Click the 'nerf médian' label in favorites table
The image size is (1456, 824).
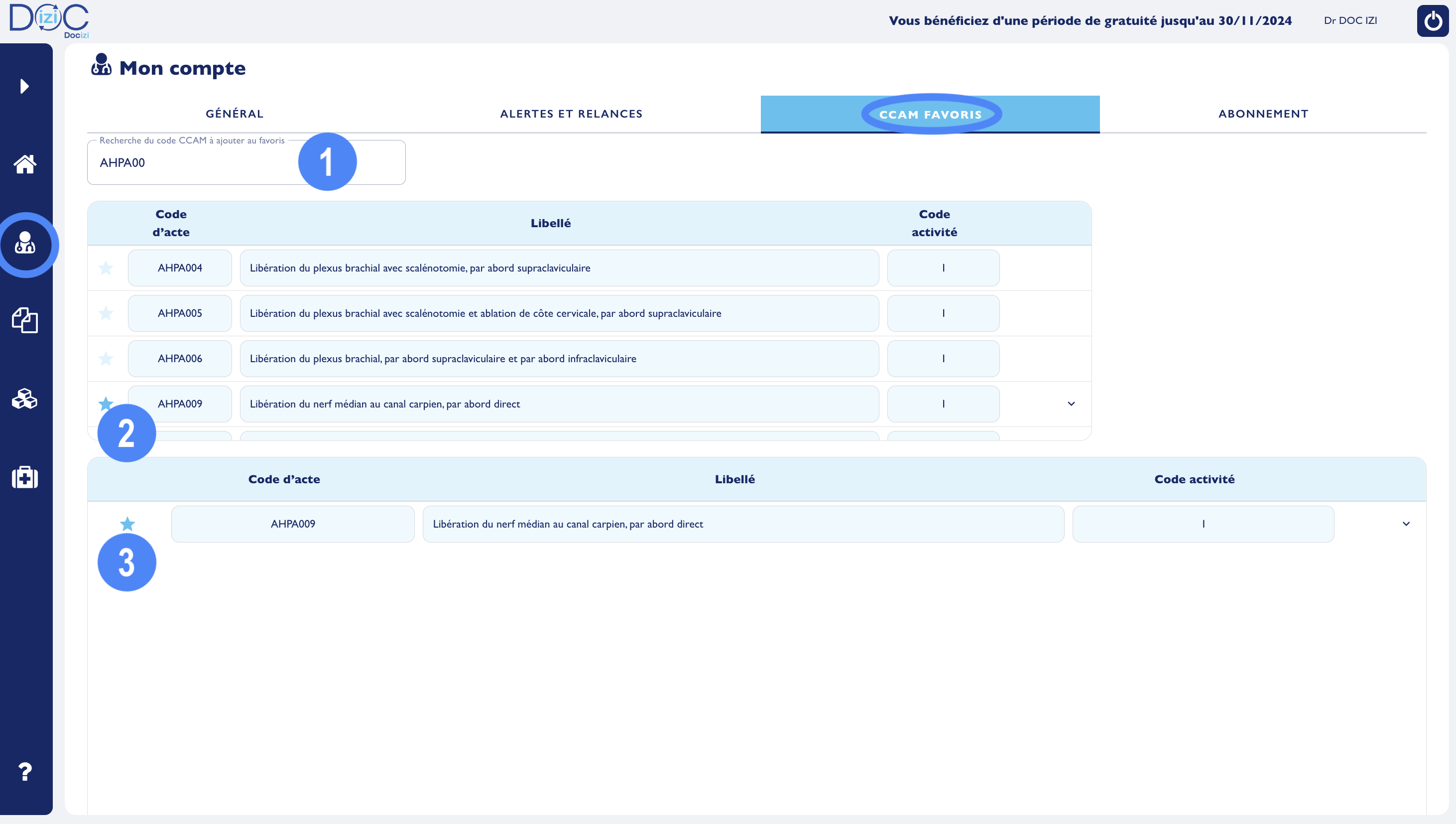coord(743,524)
